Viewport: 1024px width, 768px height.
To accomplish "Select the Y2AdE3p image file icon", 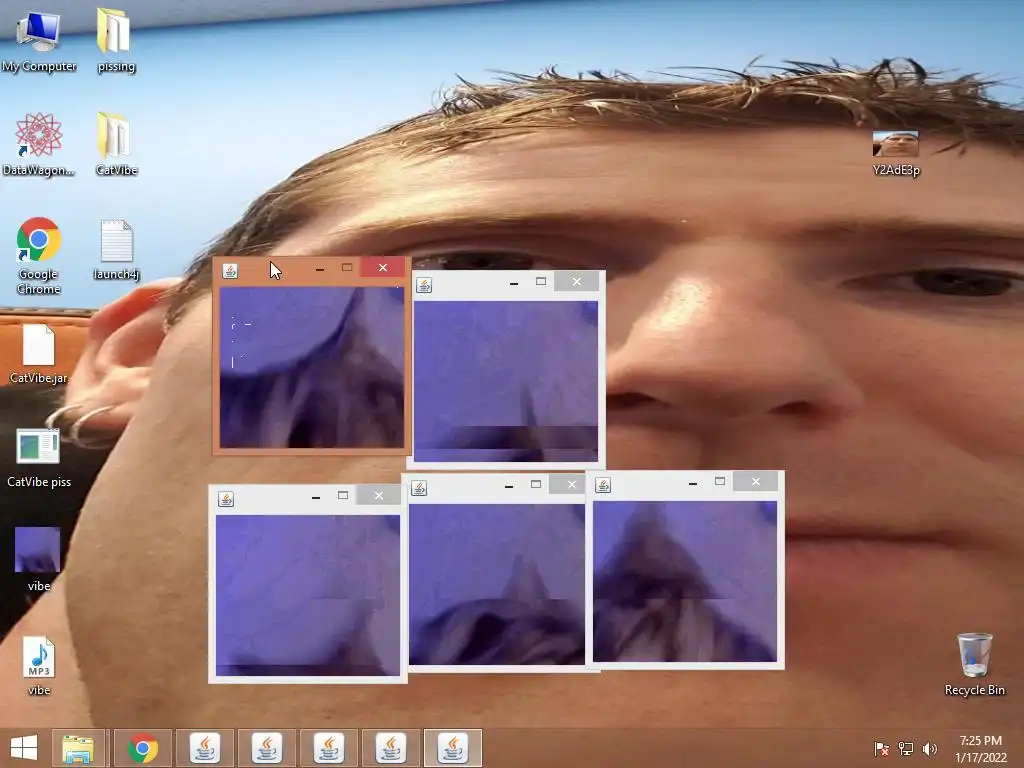I will [x=895, y=153].
